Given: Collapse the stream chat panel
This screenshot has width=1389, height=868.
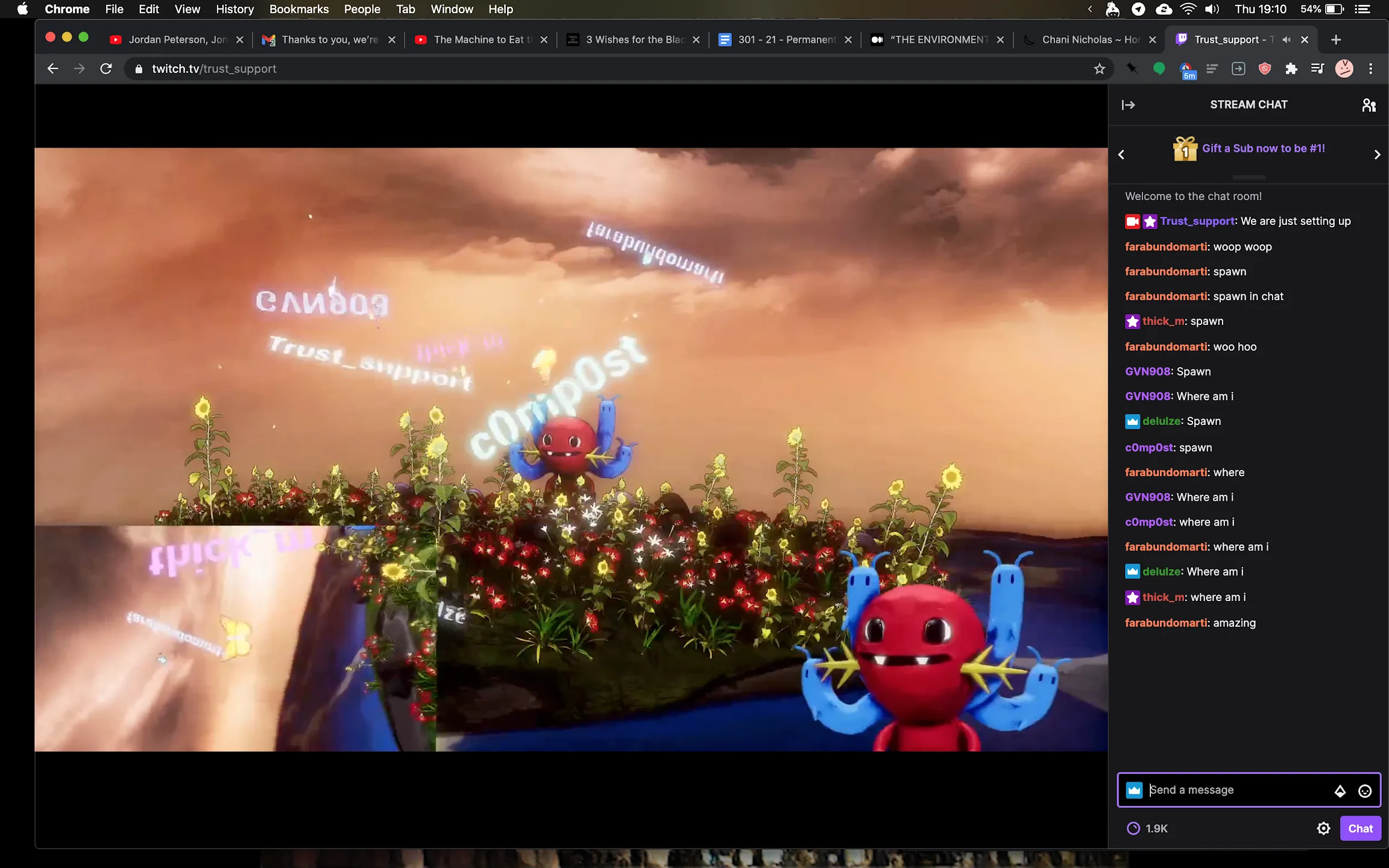Looking at the screenshot, I should click(x=1128, y=105).
